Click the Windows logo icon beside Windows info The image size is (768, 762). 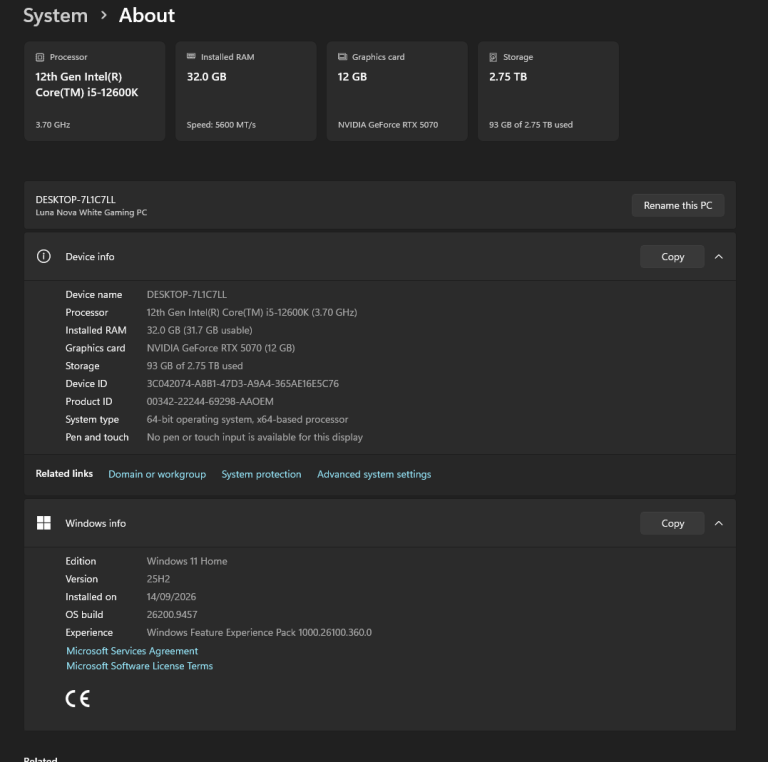point(44,523)
